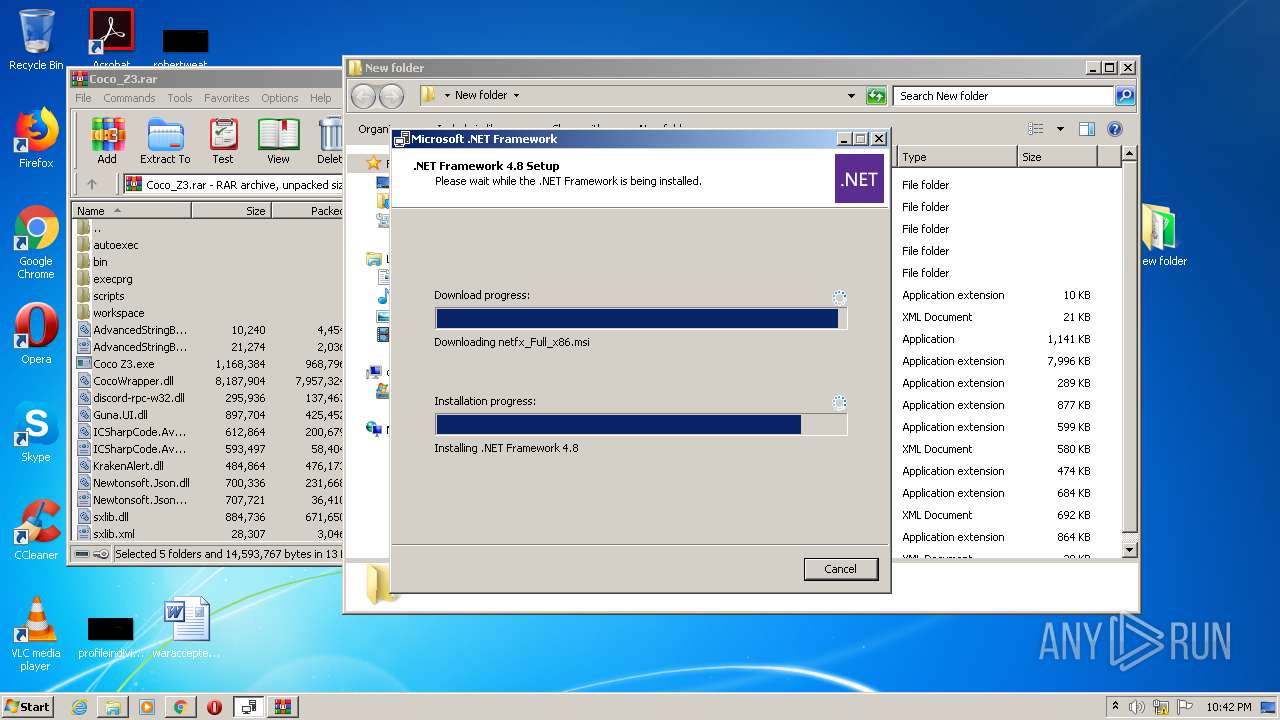Click in the Search New folder field
Image resolution: width=1280 pixels, height=720 pixels.
click(1003, 96)
